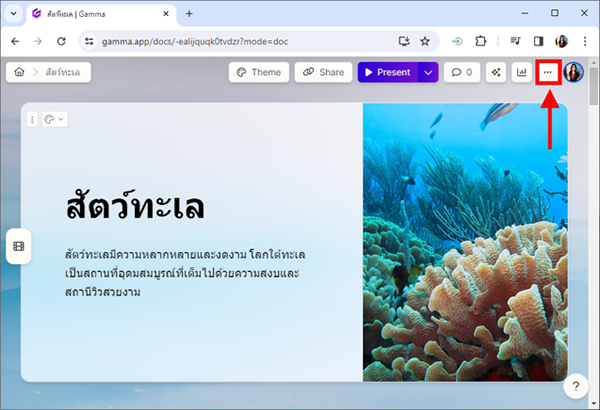Go back in the browser
The image size is (600, 410).
[15, 41]
